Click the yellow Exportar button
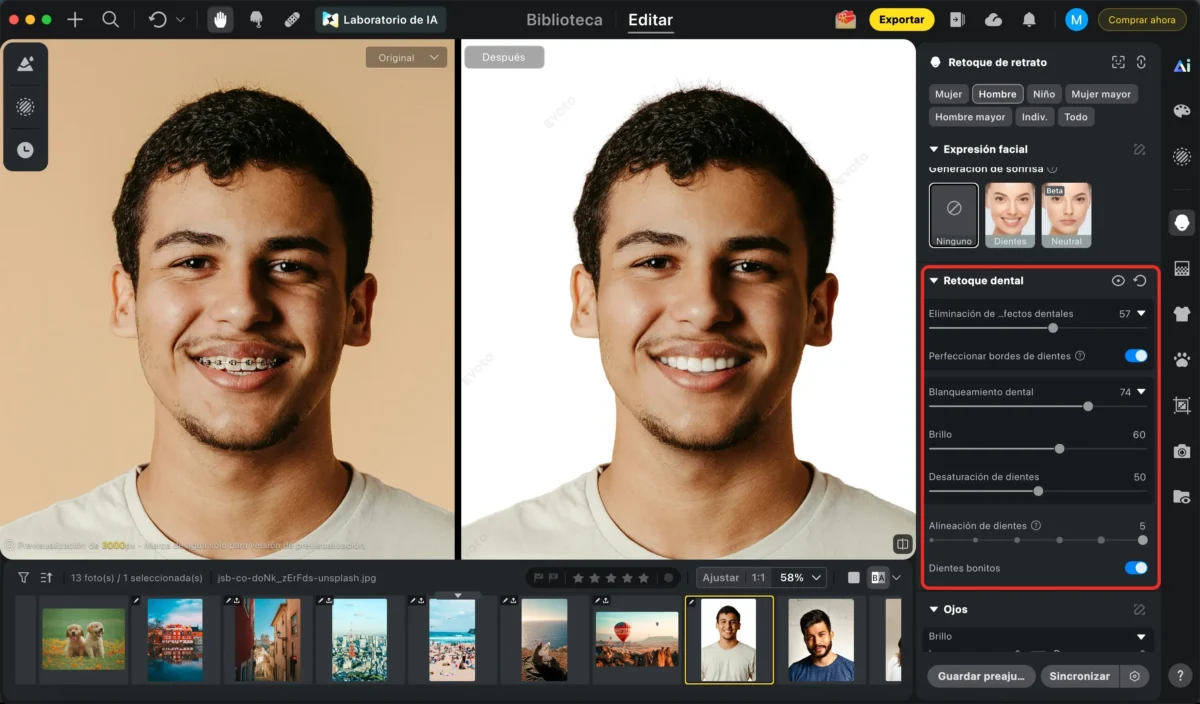The image size is (1200, 704). (x=901, y=20)
